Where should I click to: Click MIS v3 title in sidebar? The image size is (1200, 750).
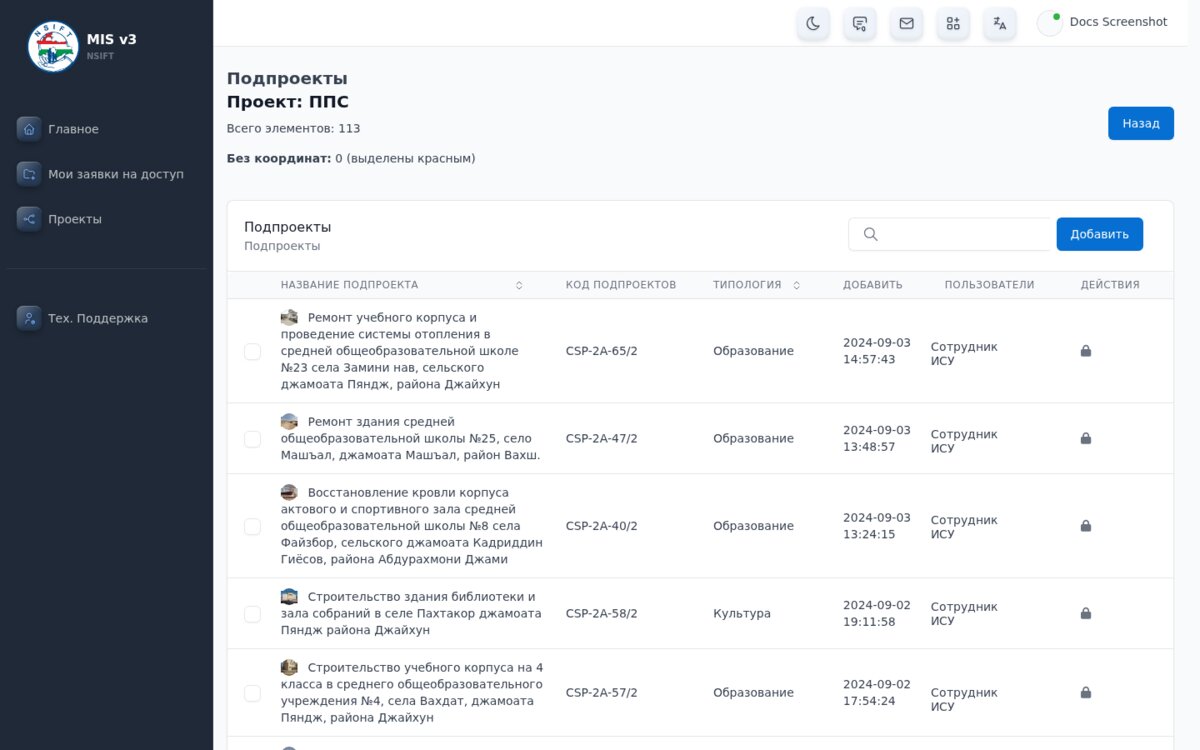tap(112, 39)
